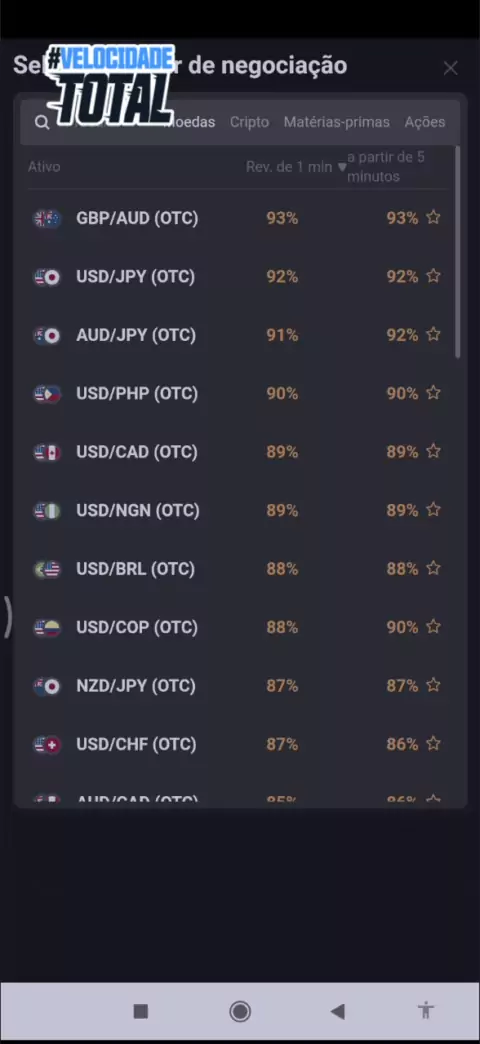Image resolution: width=480 pixels, height=1044 pixels.
Task: Click the asset list scrollbar
Action: click(457, 253)
